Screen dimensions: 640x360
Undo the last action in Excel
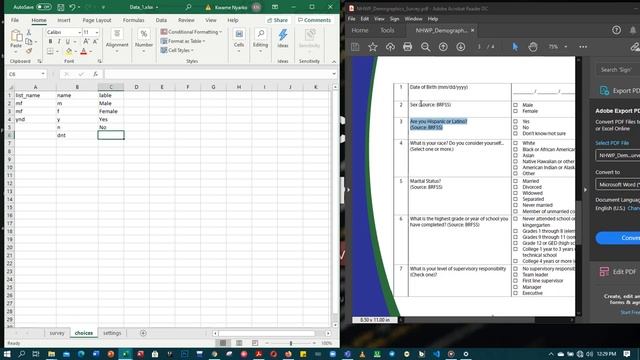(x=72, y=7)
